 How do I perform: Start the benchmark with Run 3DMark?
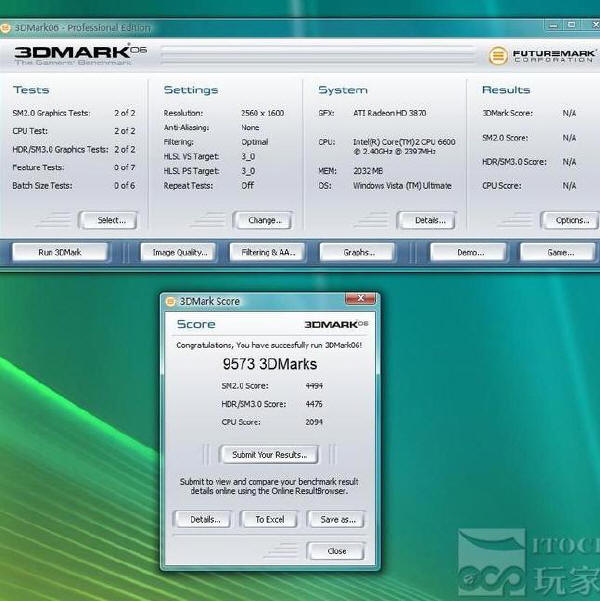60,252
